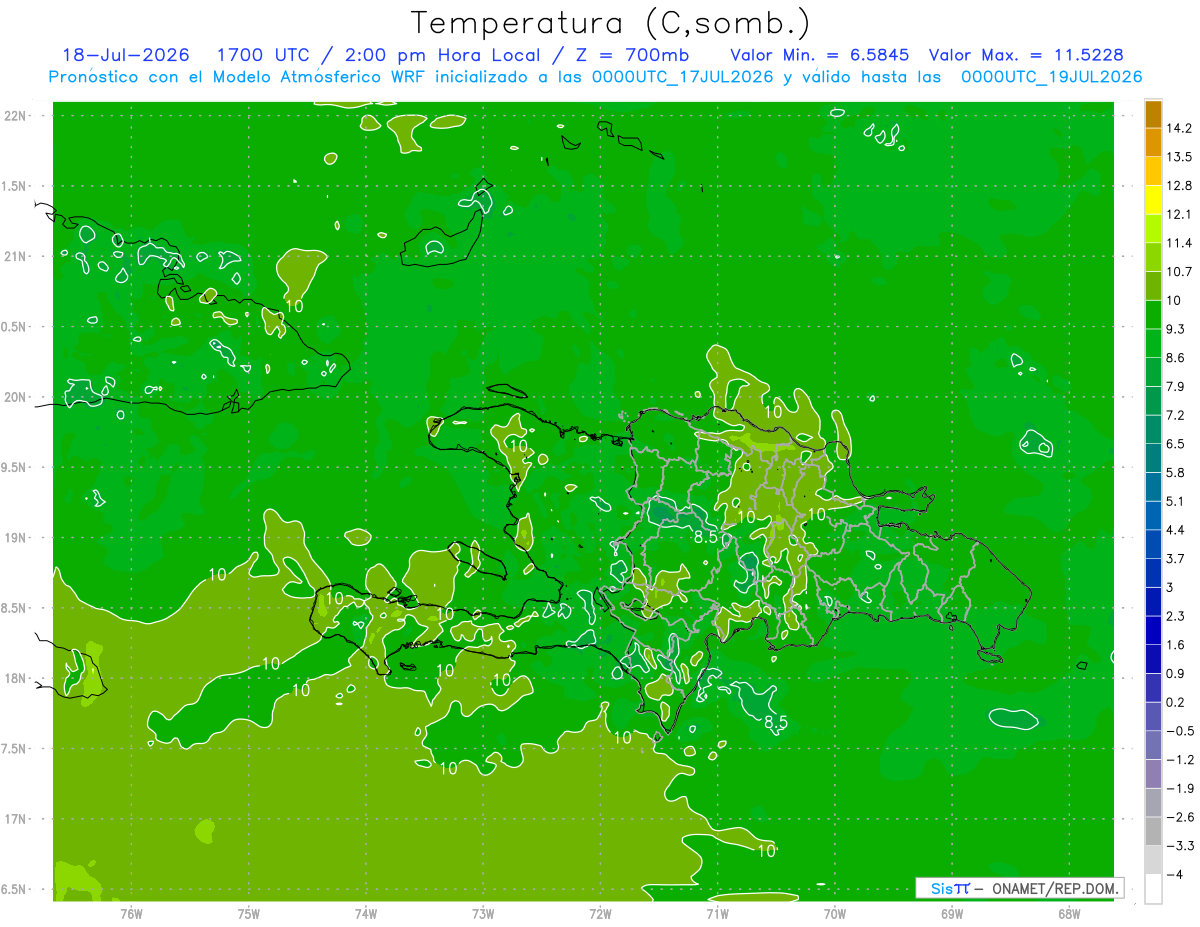
Task: Click the '17N' latitude axis label
Action: coord(16,819)
